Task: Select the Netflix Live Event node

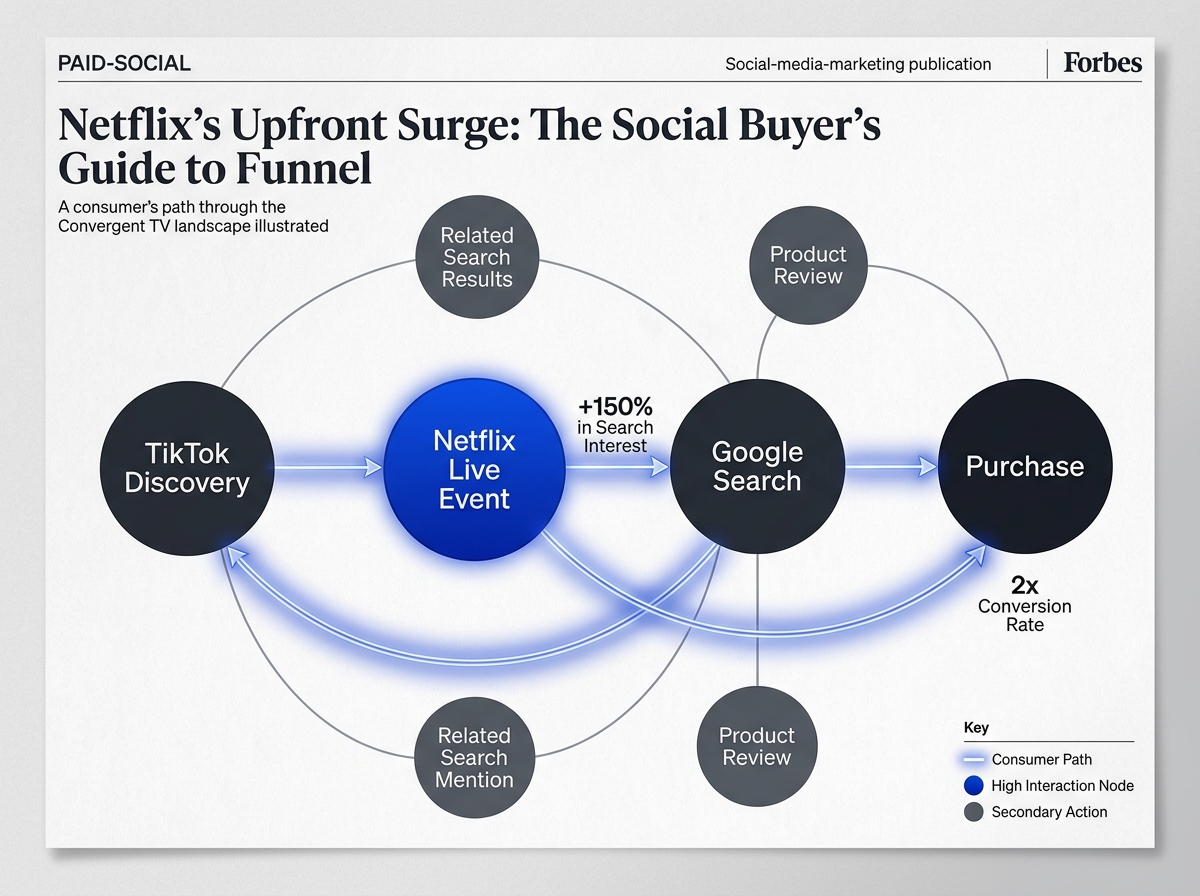Action: (474, 469)
